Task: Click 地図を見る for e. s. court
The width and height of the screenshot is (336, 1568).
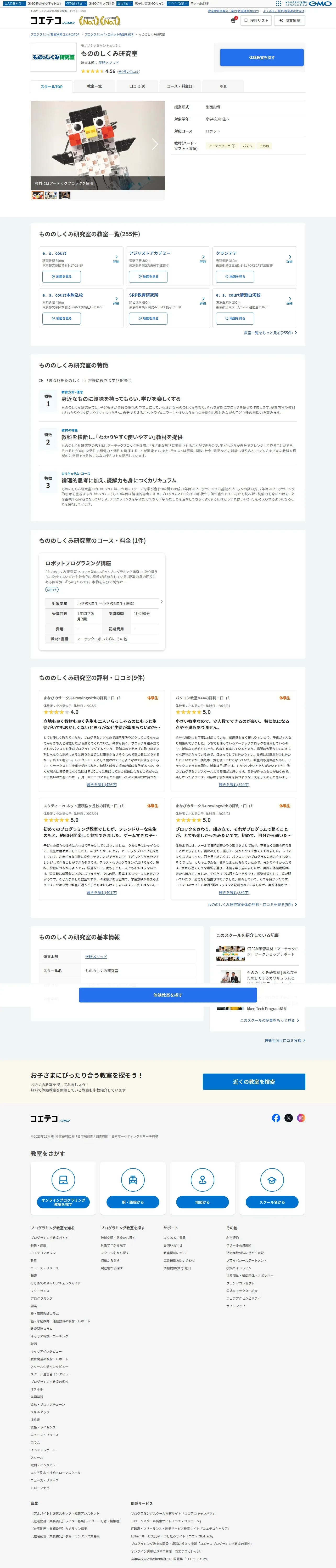Action: (61, 276)
